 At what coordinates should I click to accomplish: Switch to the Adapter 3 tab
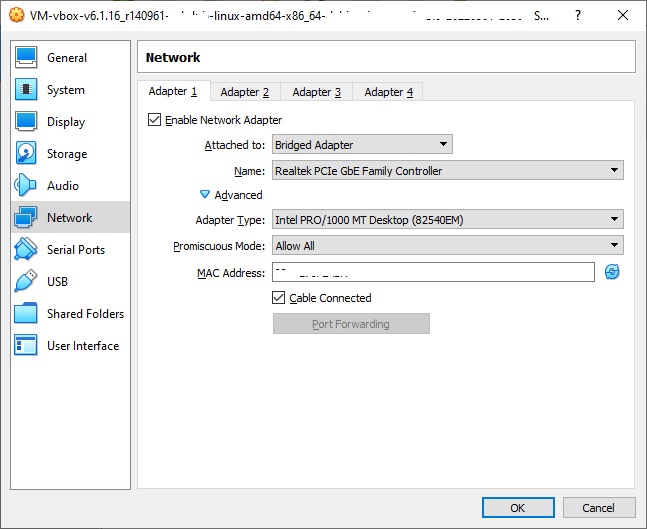317,92
